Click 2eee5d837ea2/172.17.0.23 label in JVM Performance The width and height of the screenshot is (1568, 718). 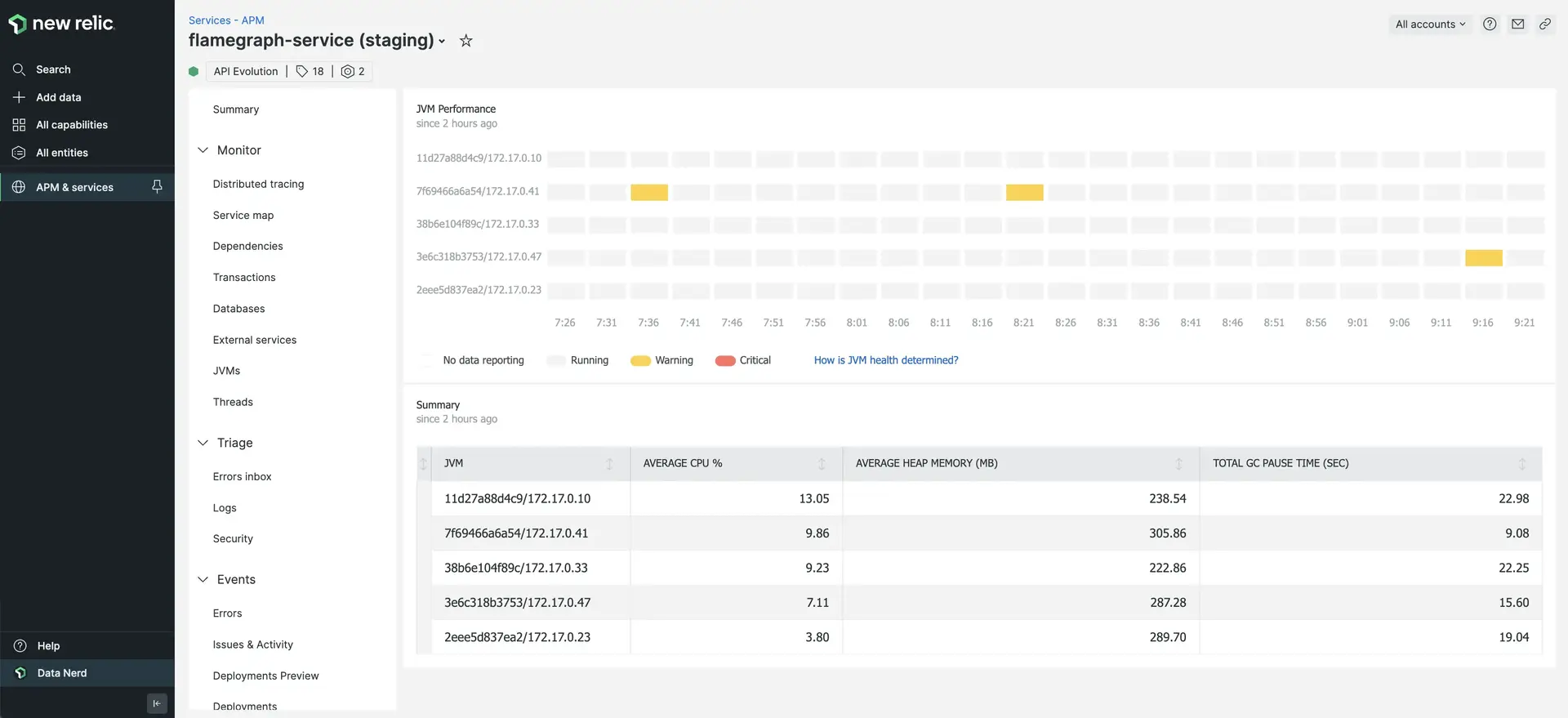pyautogui.click(x=479, y=290)
